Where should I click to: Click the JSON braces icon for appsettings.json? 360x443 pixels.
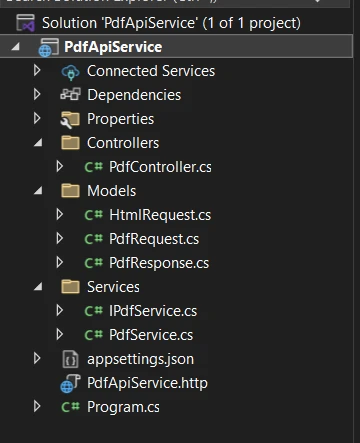[70, 359]
